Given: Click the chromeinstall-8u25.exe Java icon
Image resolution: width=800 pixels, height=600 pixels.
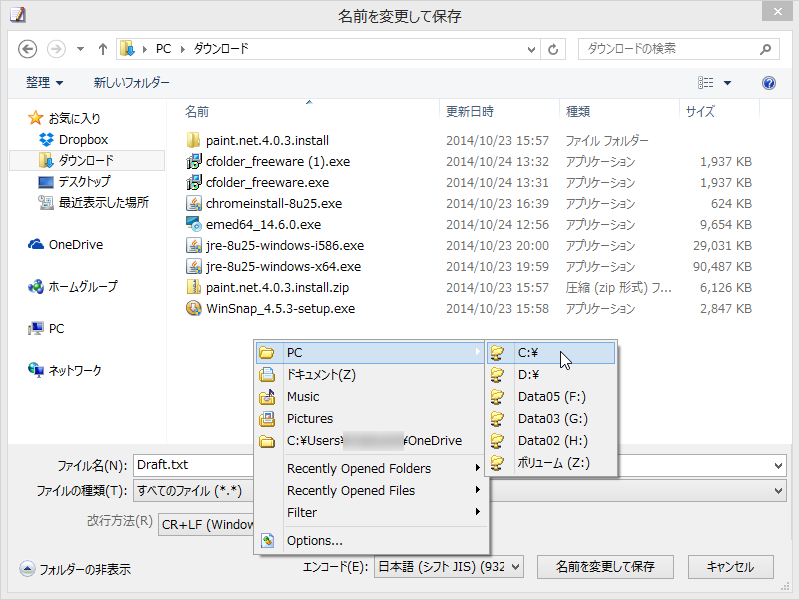Looking at the screenshot, I should point(193,204).
